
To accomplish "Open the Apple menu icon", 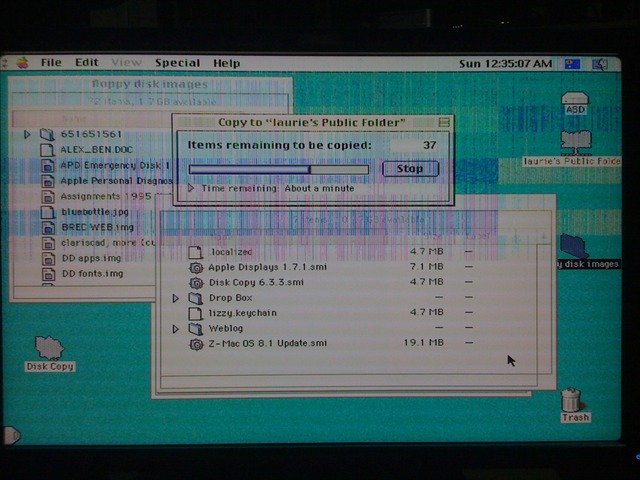I will point(23,63).
